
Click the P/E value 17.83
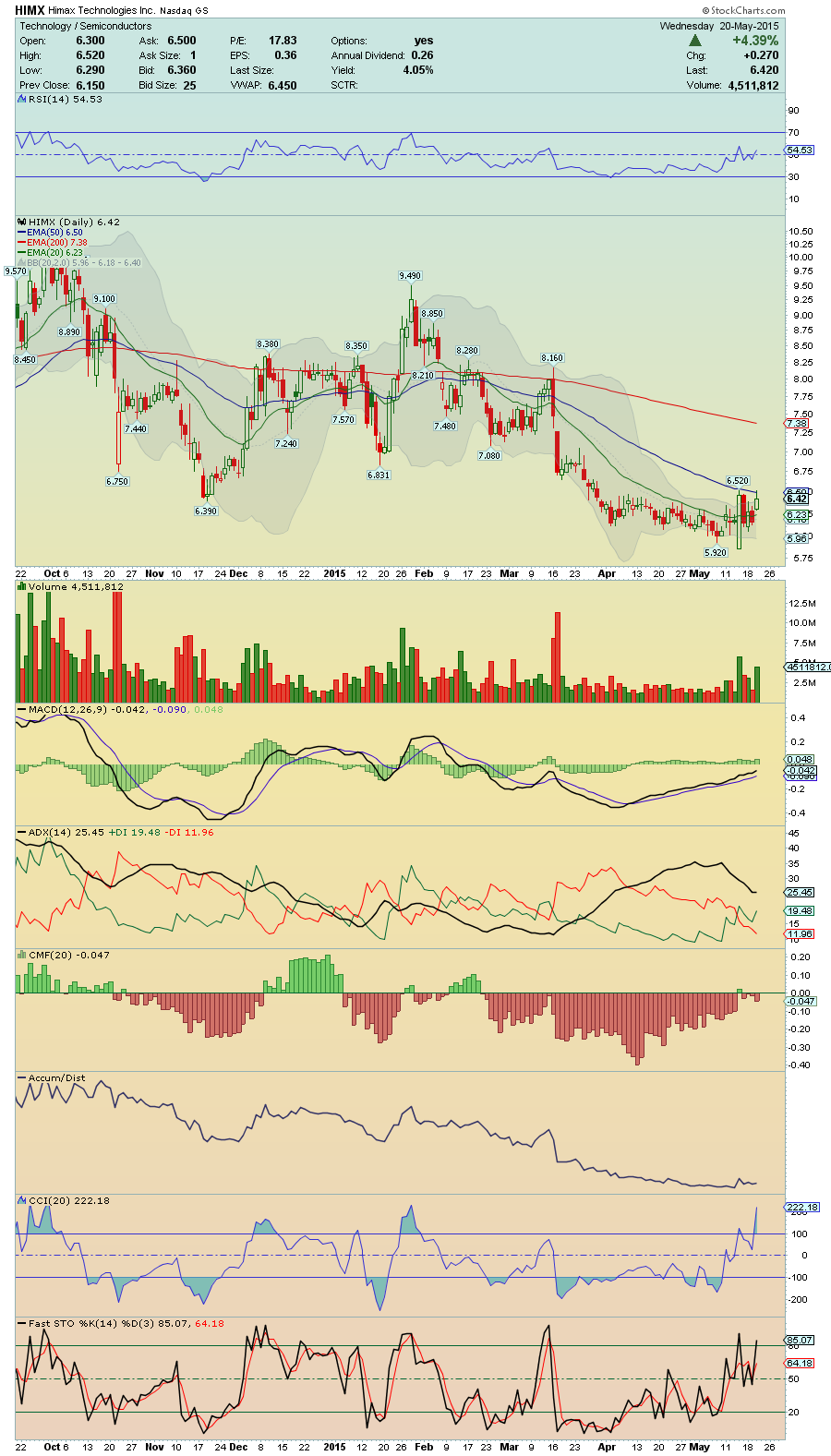(283, 41)
